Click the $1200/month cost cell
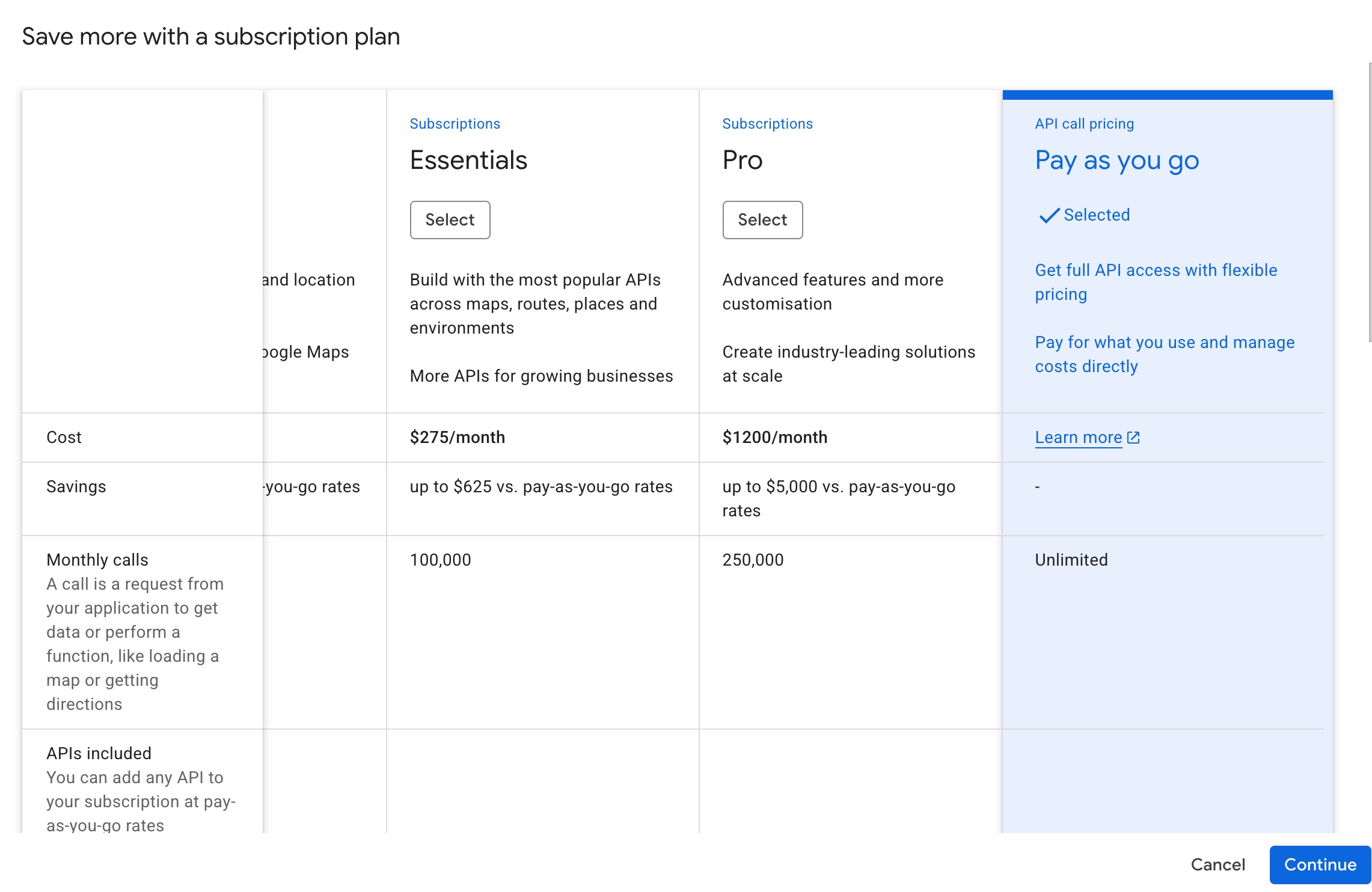The width and height of the screenshot is (1372, 892). pos(774,438)
